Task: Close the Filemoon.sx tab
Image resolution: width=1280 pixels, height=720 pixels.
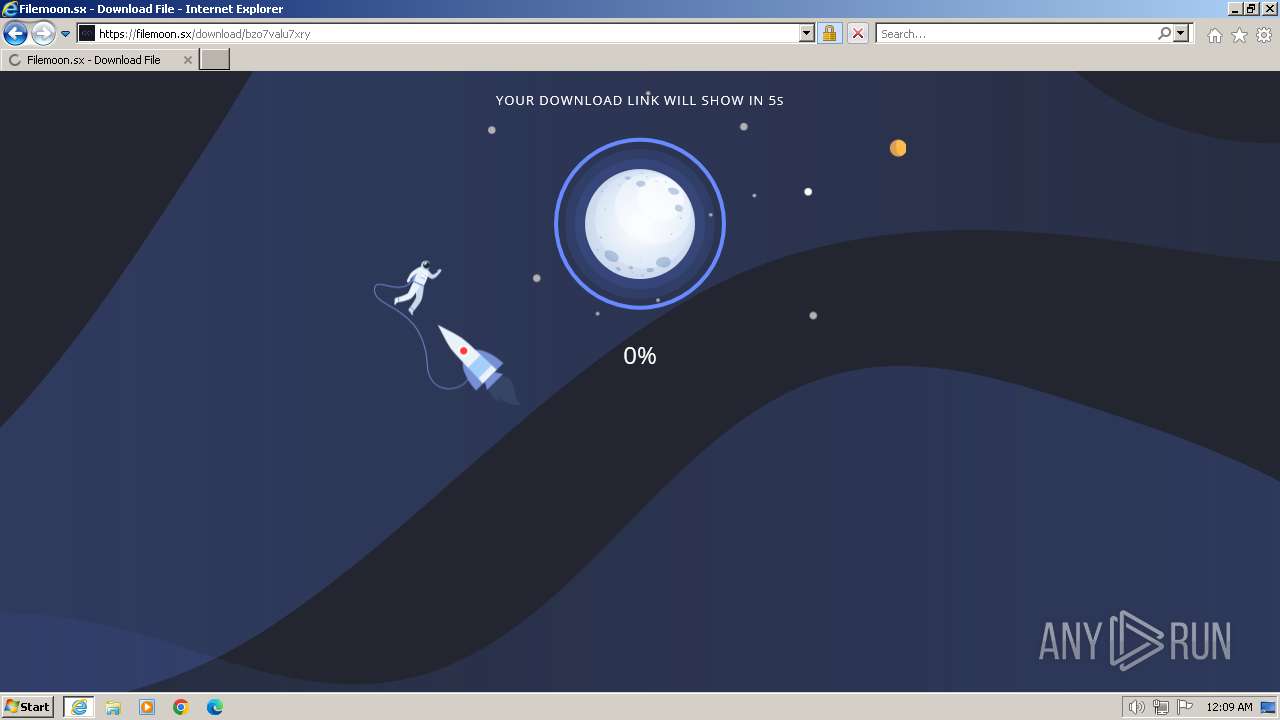Action: (x=187, y=60)
